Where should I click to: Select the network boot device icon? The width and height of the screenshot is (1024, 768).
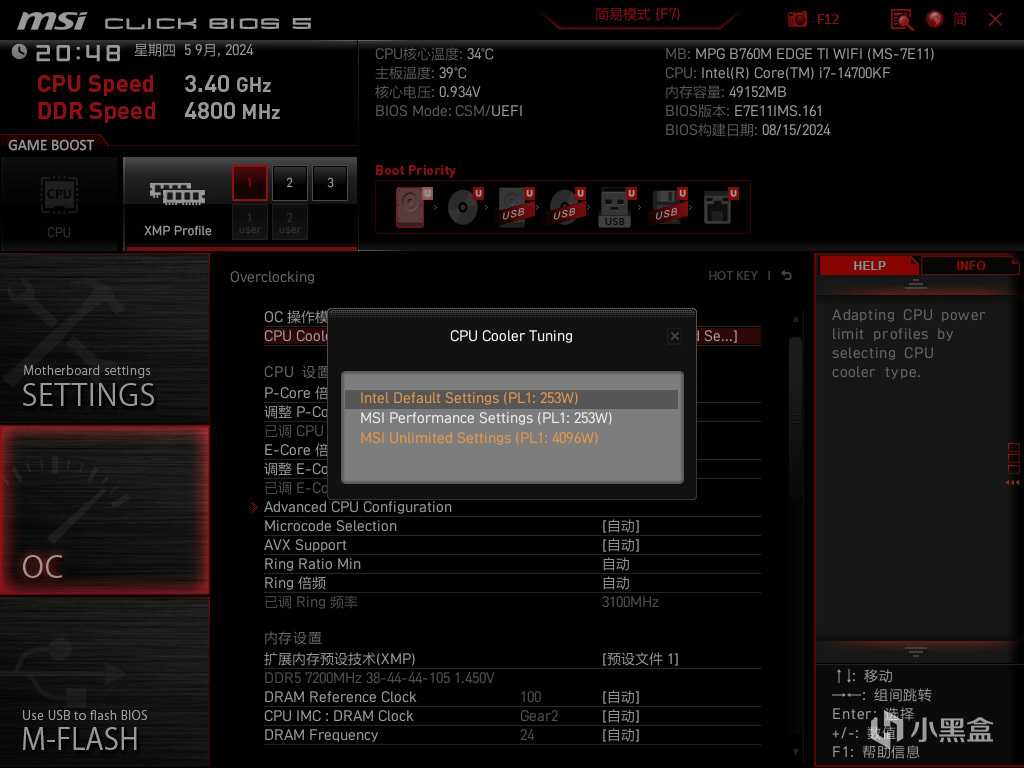[x=719, y=207]
